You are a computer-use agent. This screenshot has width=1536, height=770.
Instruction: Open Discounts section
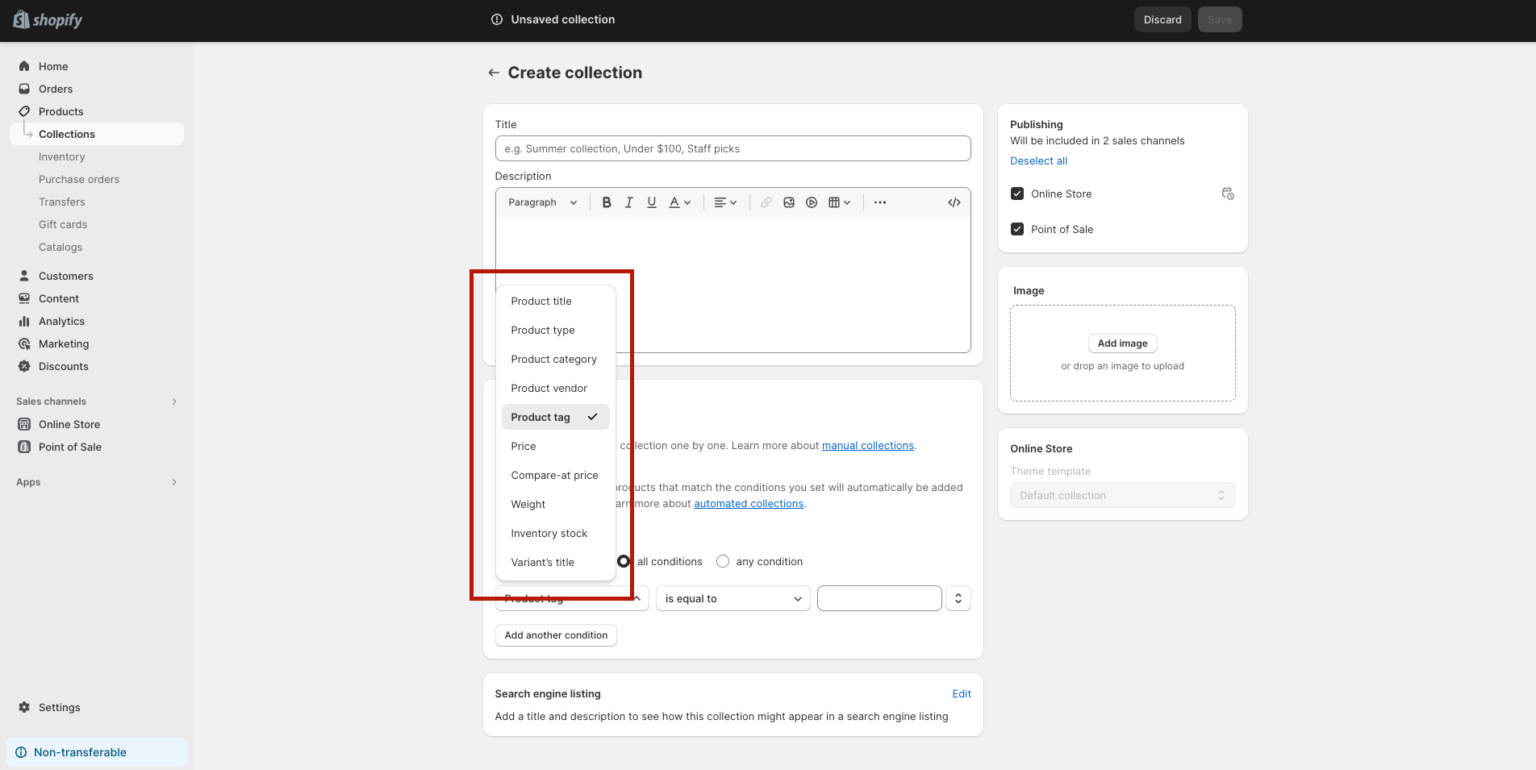click(x=63, y=366)
